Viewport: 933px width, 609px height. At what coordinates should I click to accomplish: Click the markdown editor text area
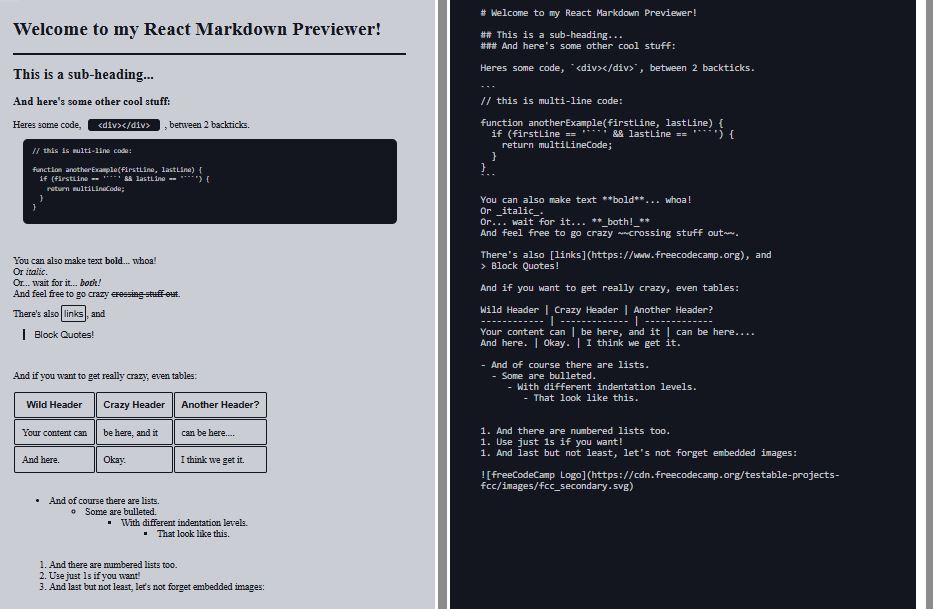click(x=682, y=304)
